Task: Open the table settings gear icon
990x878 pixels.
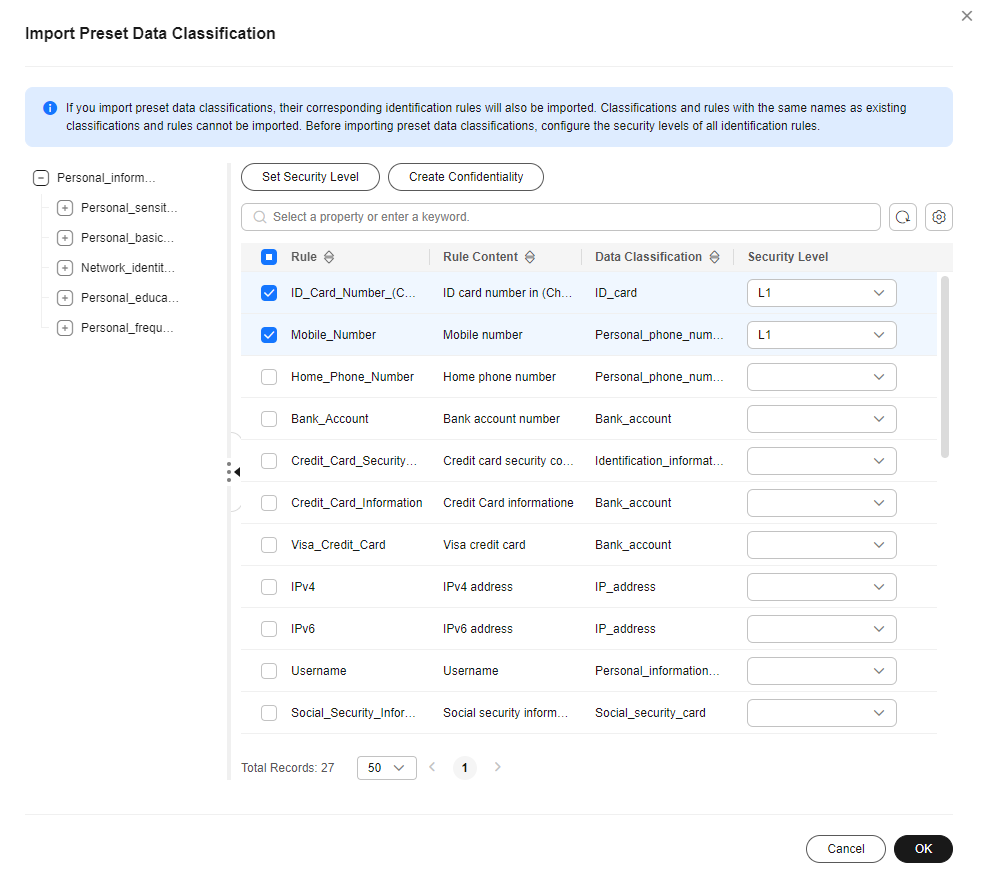Action: (938, 217)
